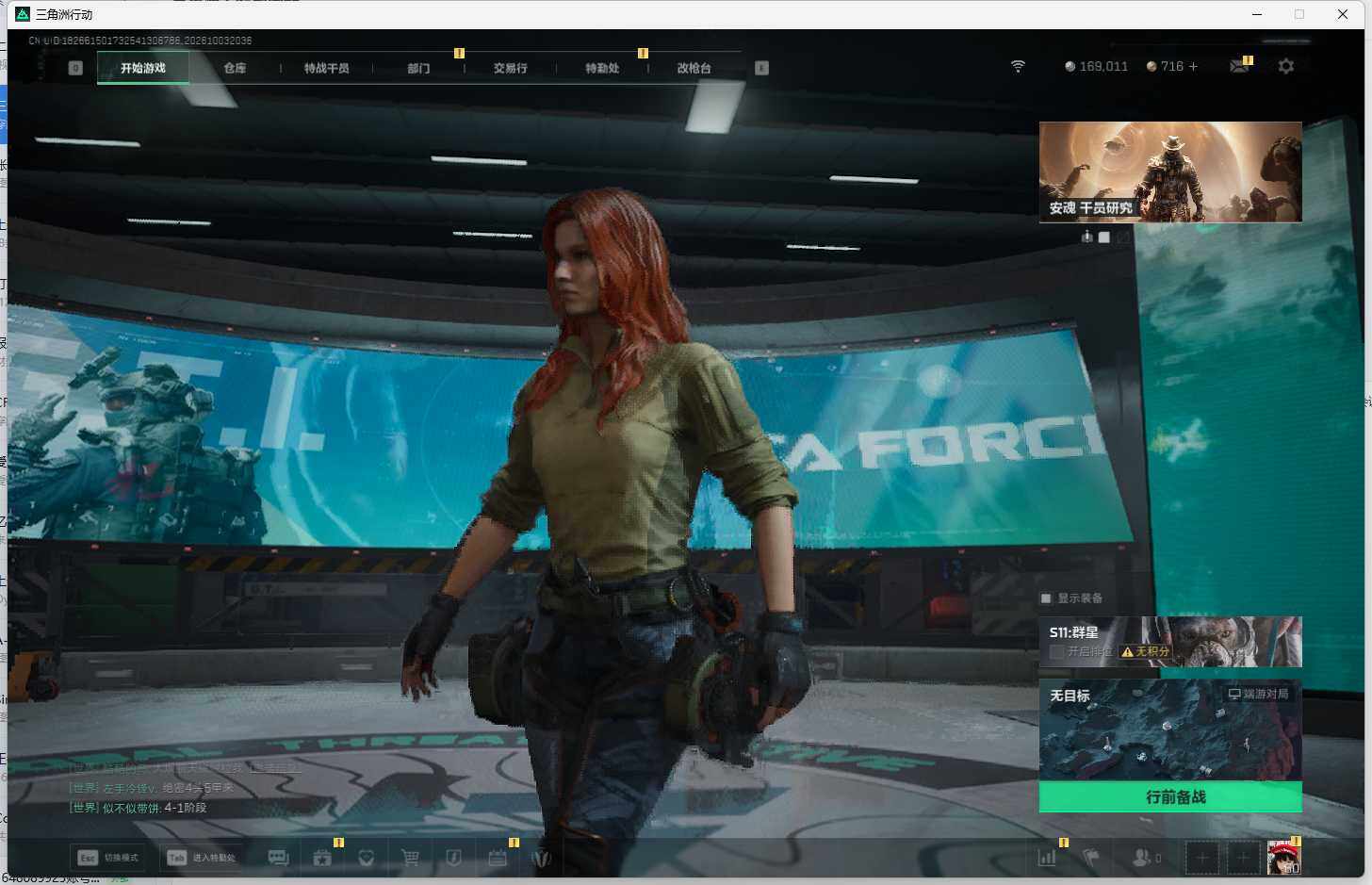1372x885 pixels.
Task: Open the starred gift box events icon
Action: pyautogui.click(x=322, y=858)
